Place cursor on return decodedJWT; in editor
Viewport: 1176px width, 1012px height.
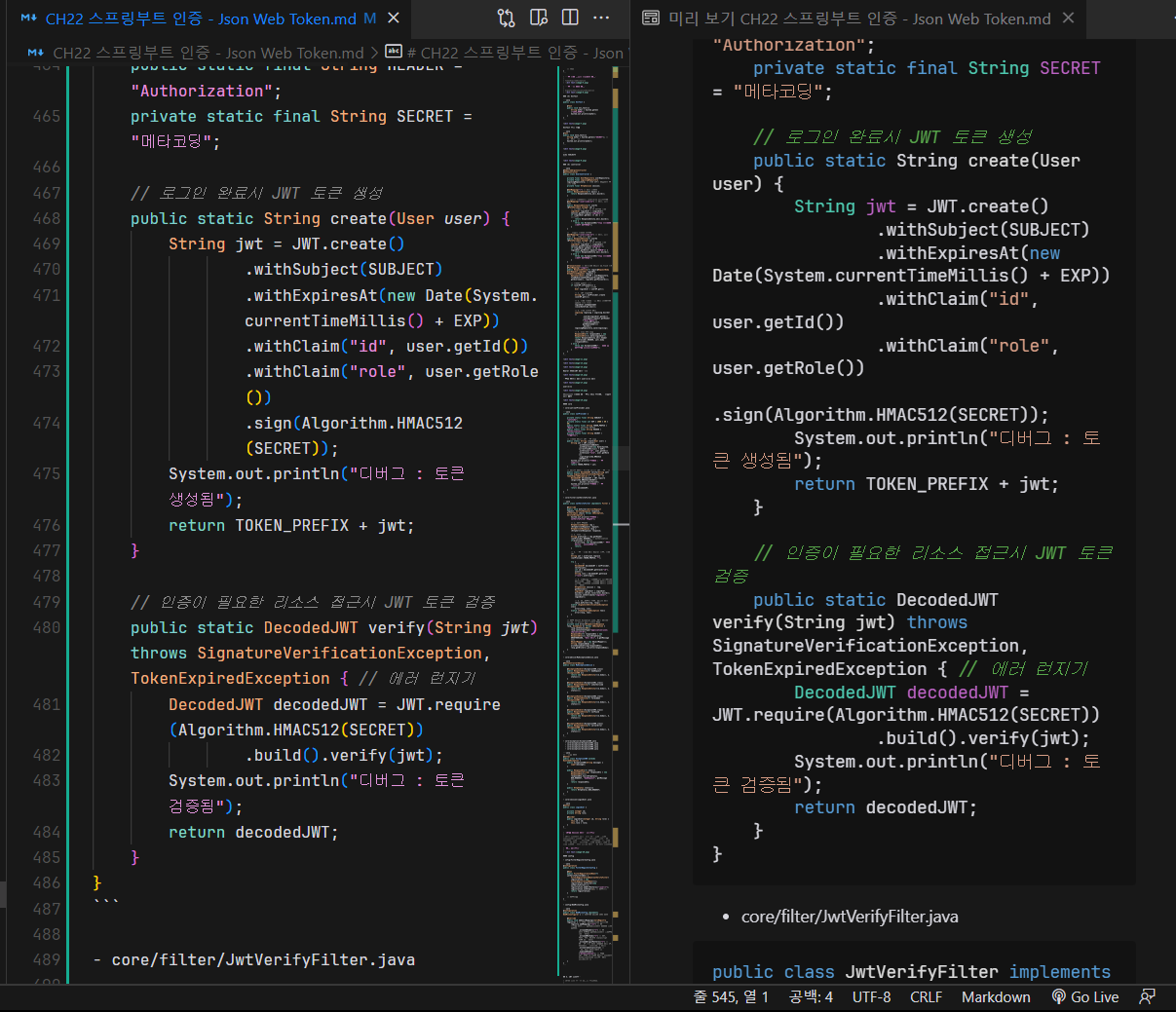point(253,832)
